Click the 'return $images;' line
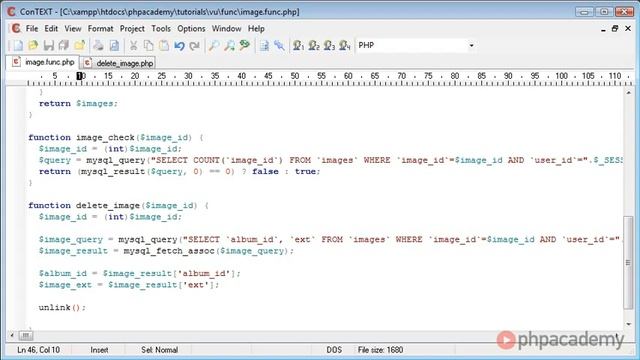 pos(78,104)
